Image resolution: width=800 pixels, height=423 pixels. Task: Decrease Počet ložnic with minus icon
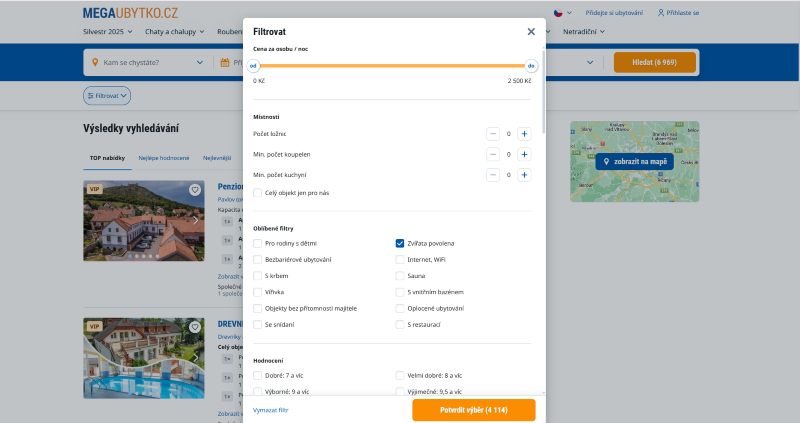coord(492,134)
